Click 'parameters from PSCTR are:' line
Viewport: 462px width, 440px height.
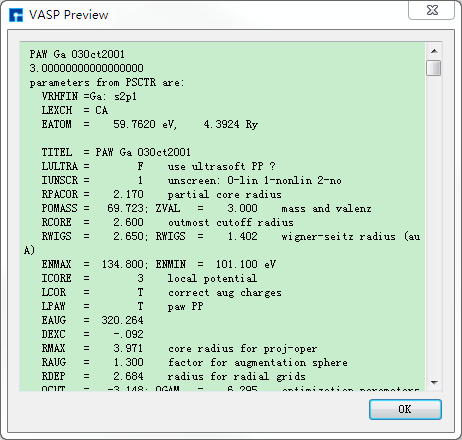(107, 82)
